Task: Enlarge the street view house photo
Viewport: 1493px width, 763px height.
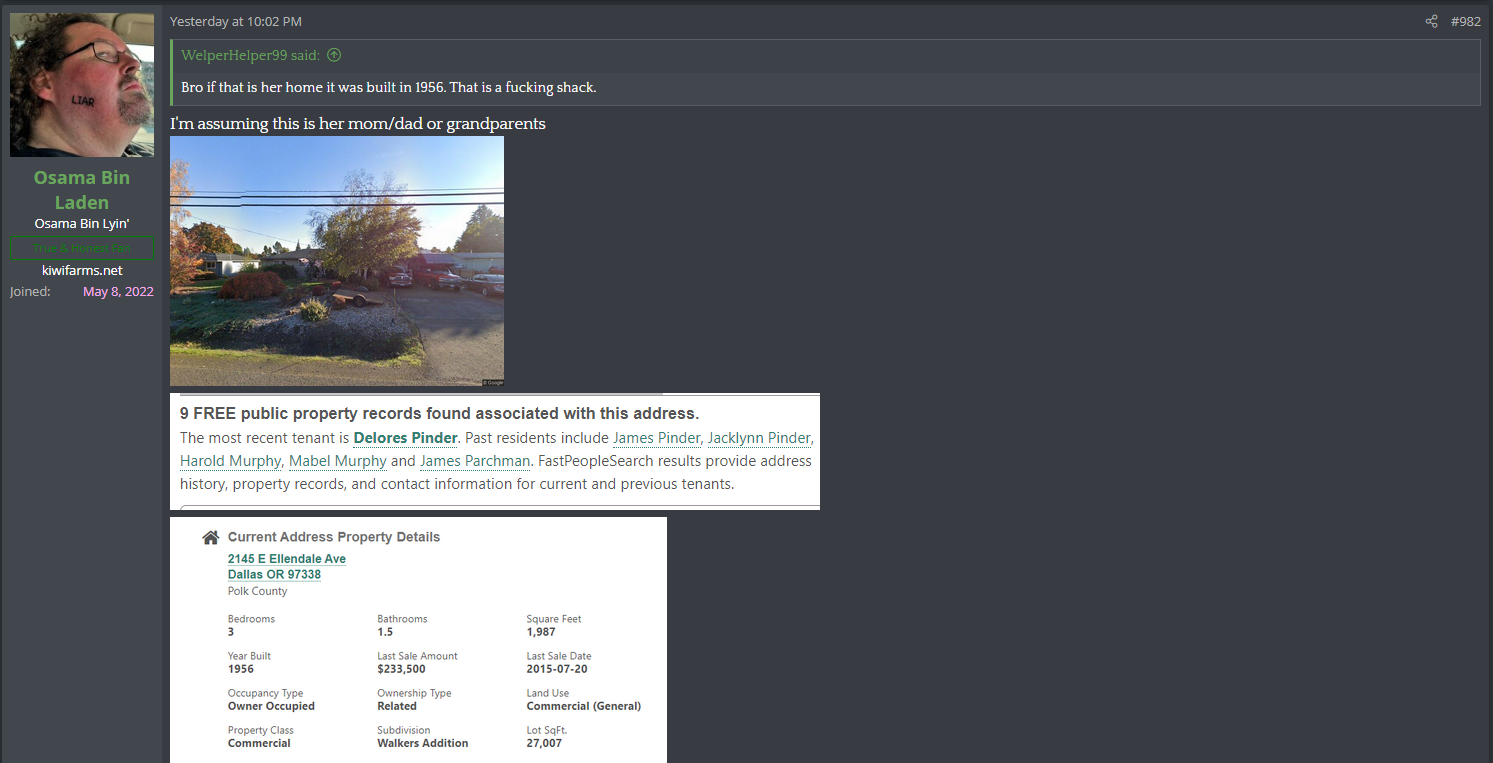Action: coord(337,261)
